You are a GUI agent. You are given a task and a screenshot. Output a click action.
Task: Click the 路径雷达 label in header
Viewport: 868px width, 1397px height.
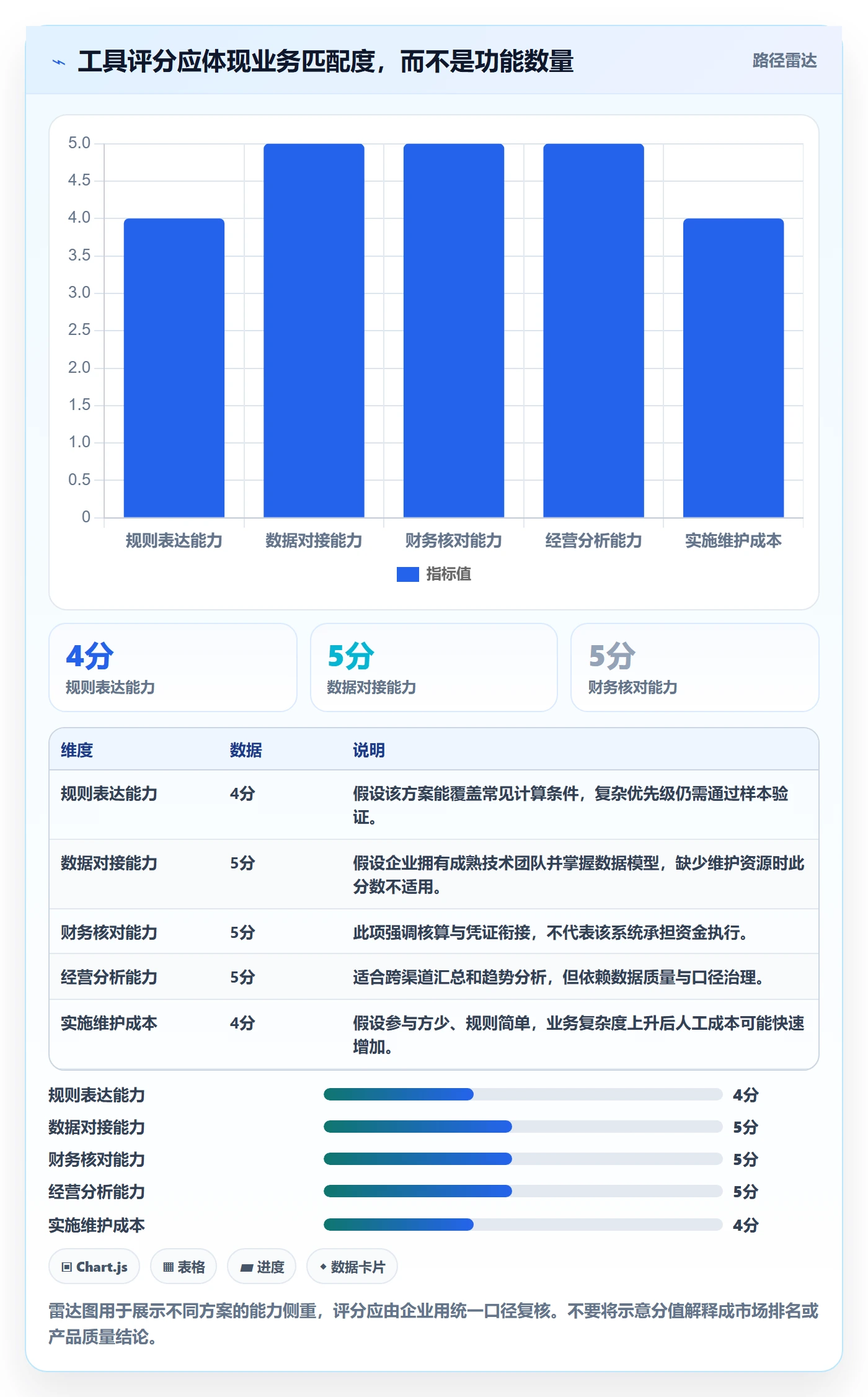point(784,61)
